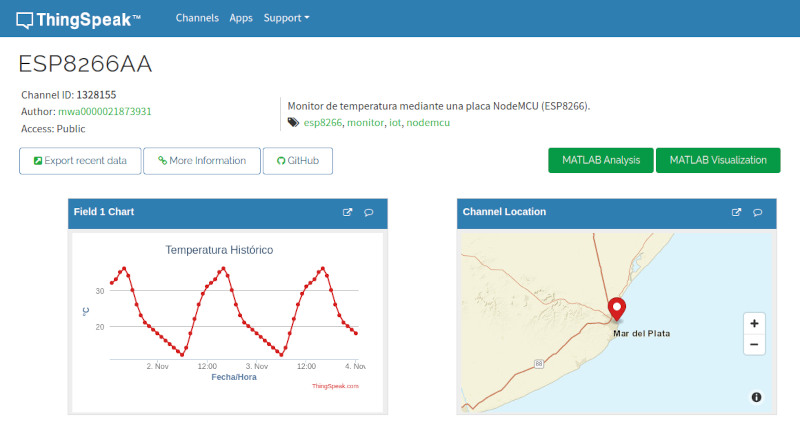
Task: Click the tags icon before esp8266
Action: [293, 122]
